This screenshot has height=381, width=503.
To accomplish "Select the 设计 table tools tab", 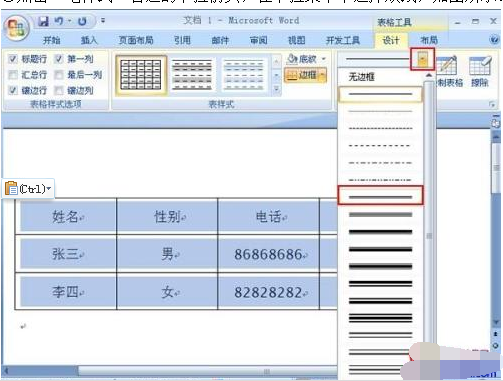I will click(x=391, y=40).
